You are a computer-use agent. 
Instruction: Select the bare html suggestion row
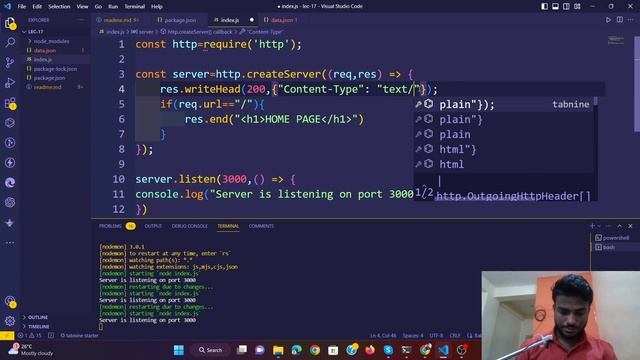click(x=504, y=164)
